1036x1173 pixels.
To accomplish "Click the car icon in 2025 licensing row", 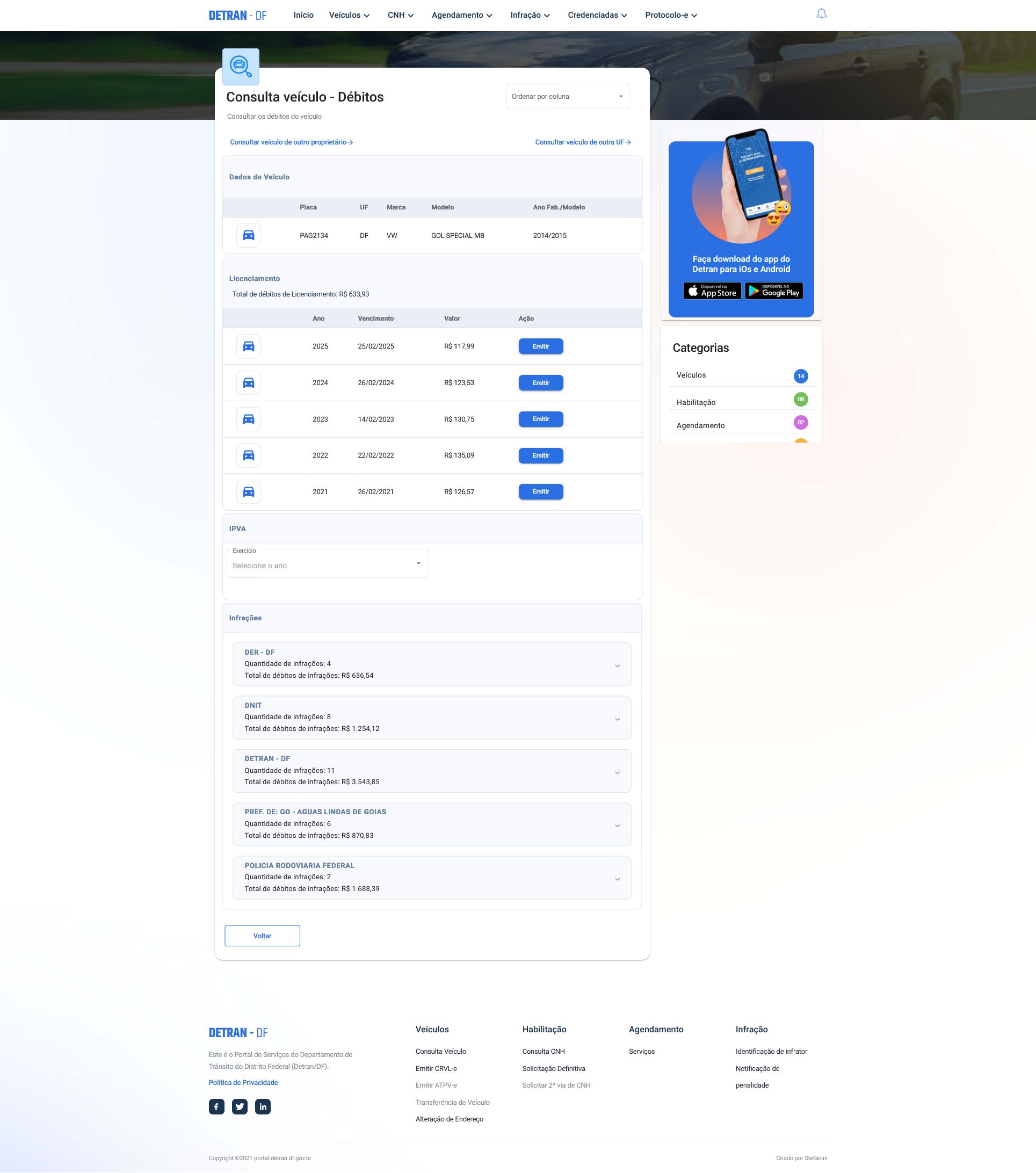I will (249, 346).
